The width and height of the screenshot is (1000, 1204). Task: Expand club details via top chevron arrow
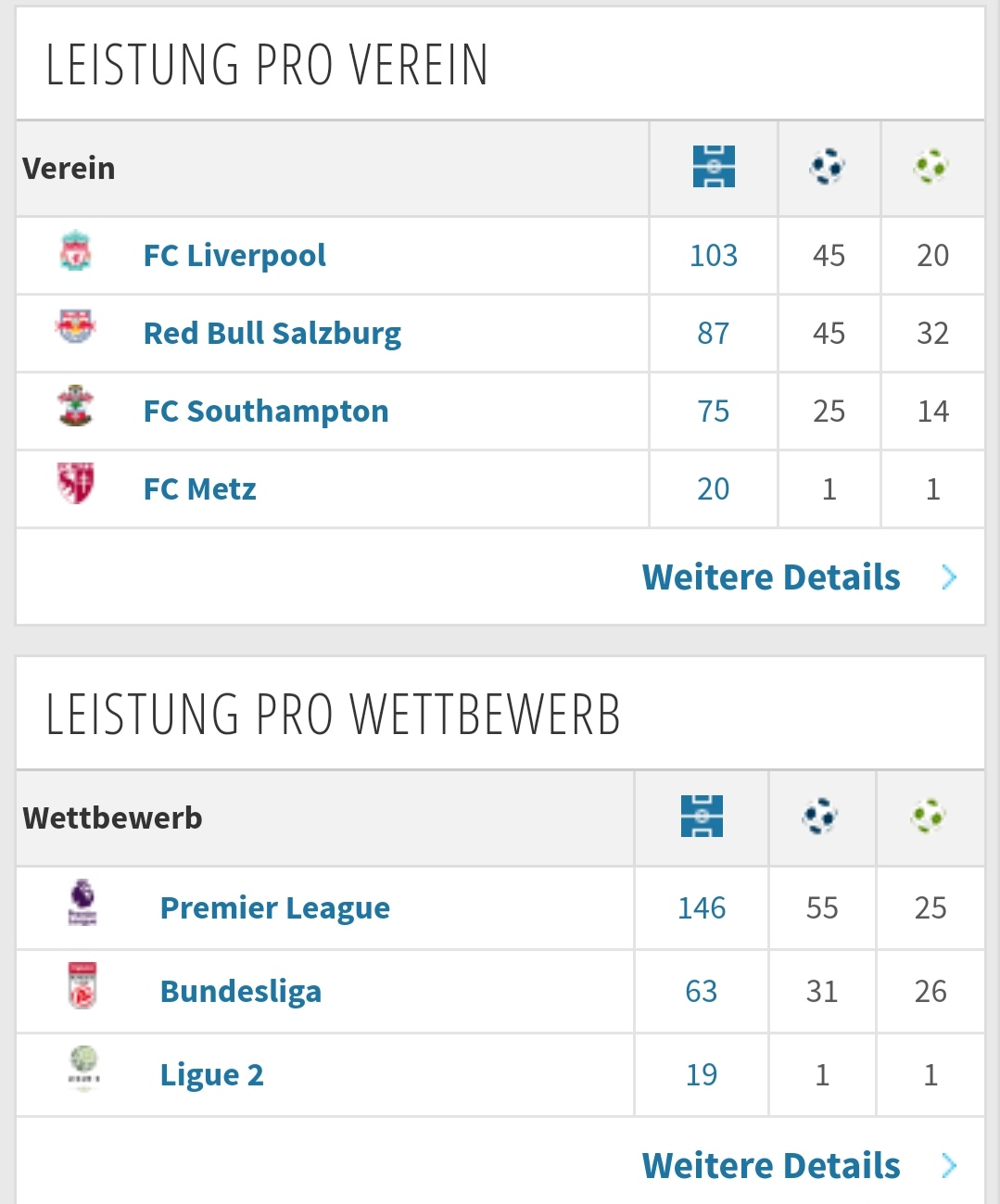(949, 577)
